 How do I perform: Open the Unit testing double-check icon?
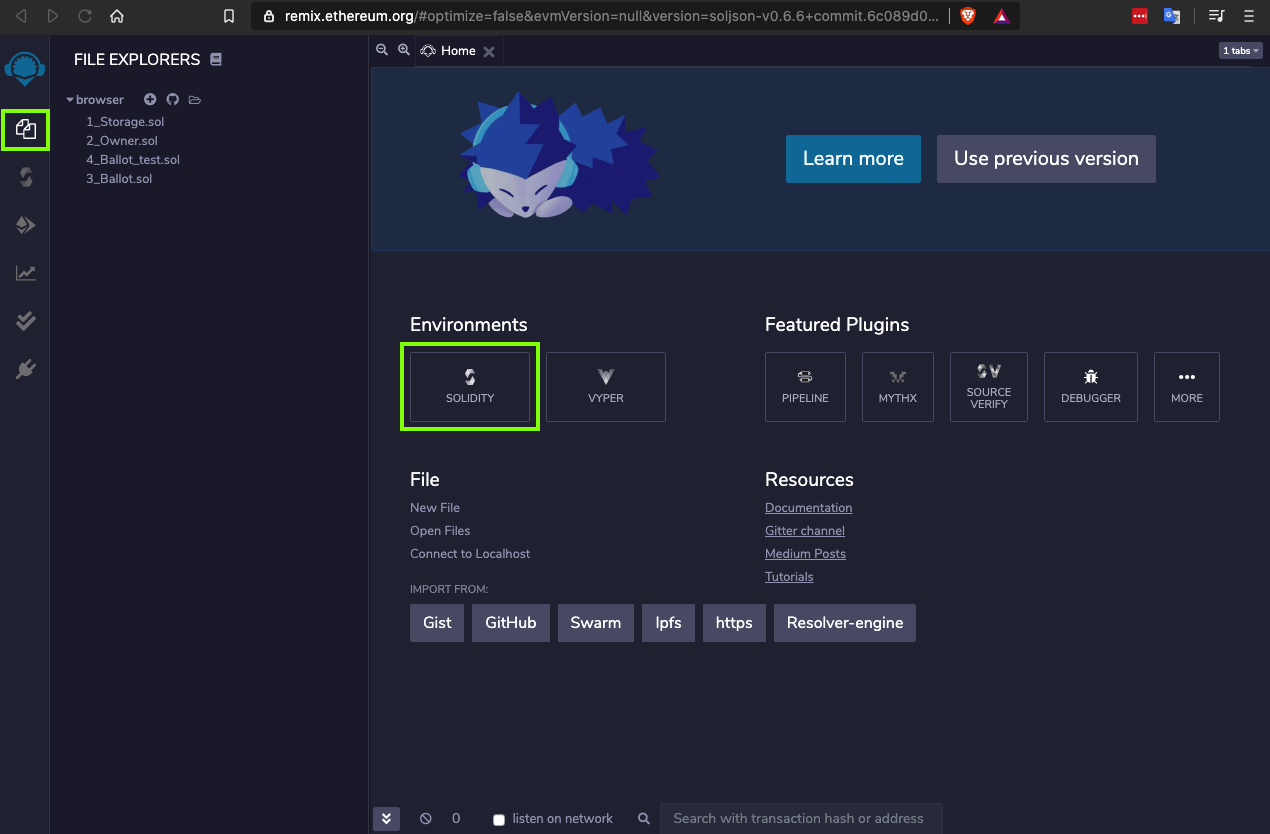26,321
